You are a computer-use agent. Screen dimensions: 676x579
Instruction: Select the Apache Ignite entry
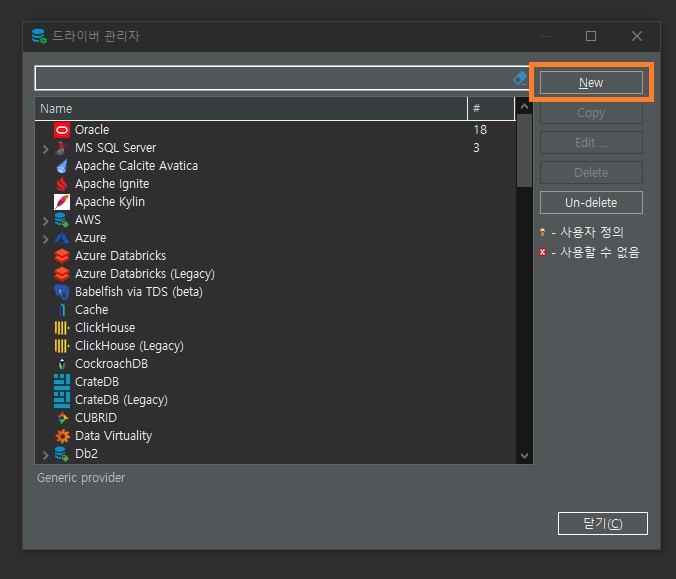(x=275, y=184)
